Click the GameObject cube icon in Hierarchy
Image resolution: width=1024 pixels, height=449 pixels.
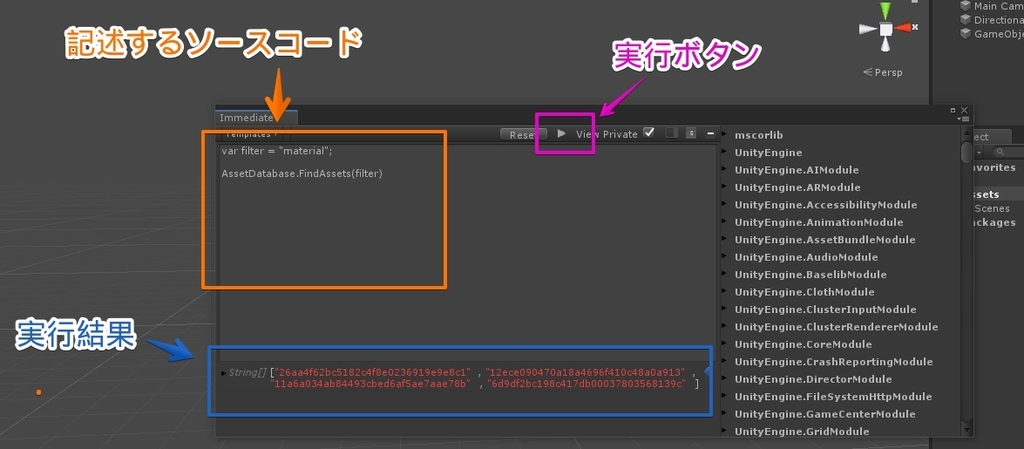tap(965, 34)
